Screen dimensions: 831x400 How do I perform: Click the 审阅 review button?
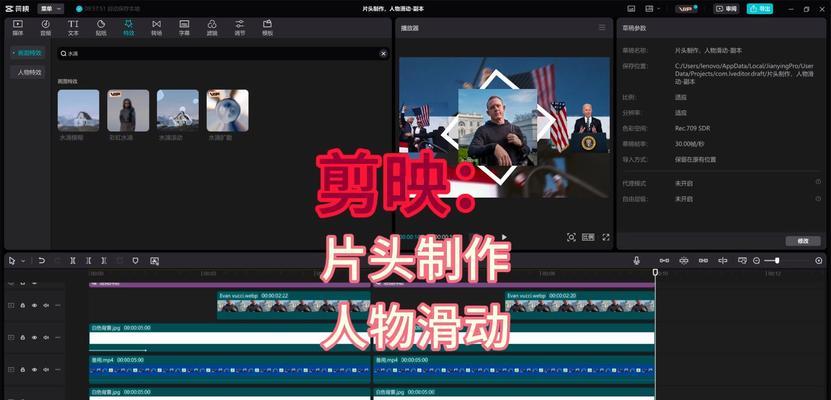point(726,8)
